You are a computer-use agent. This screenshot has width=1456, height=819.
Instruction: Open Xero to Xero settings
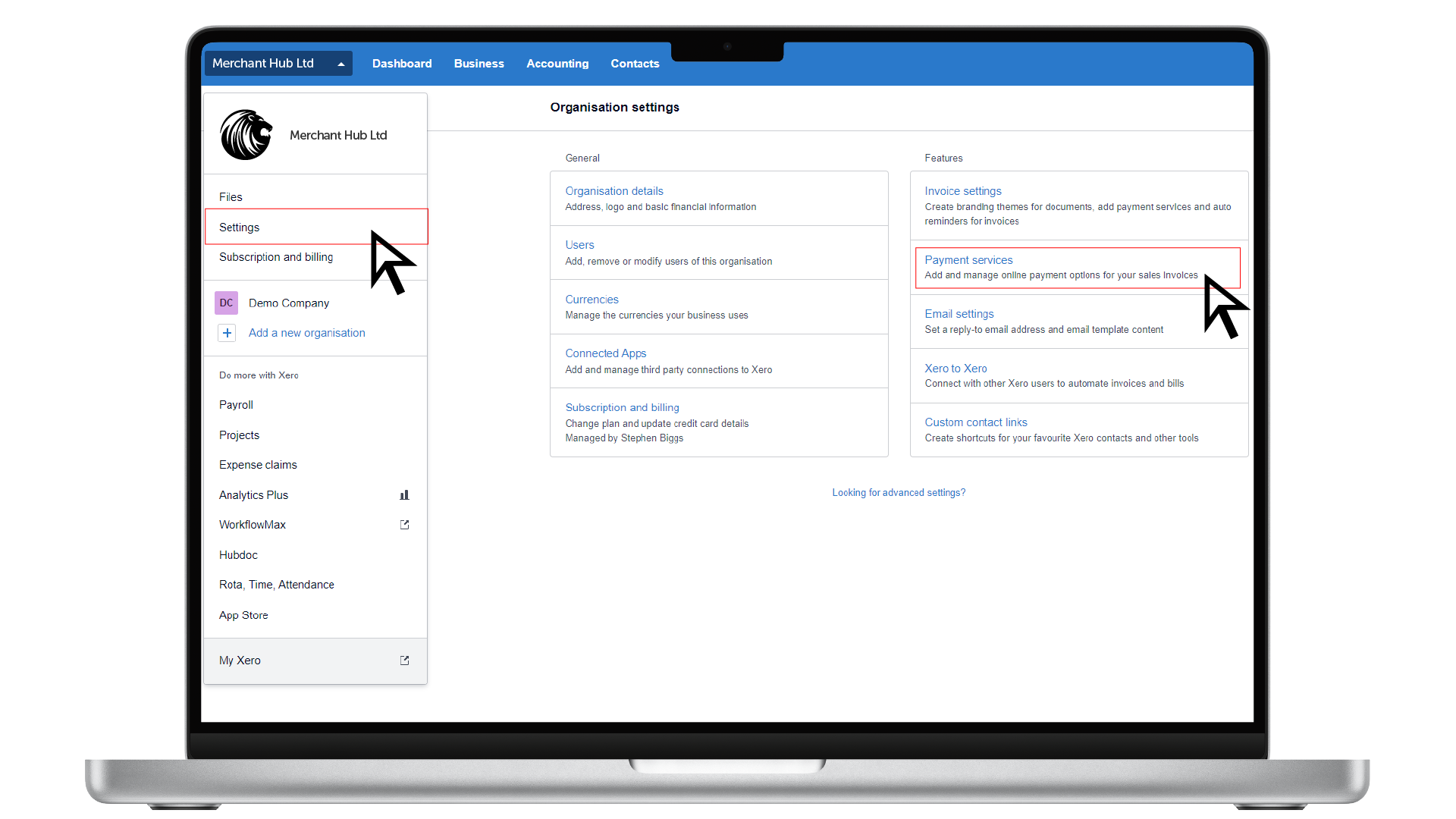[955, 369]
